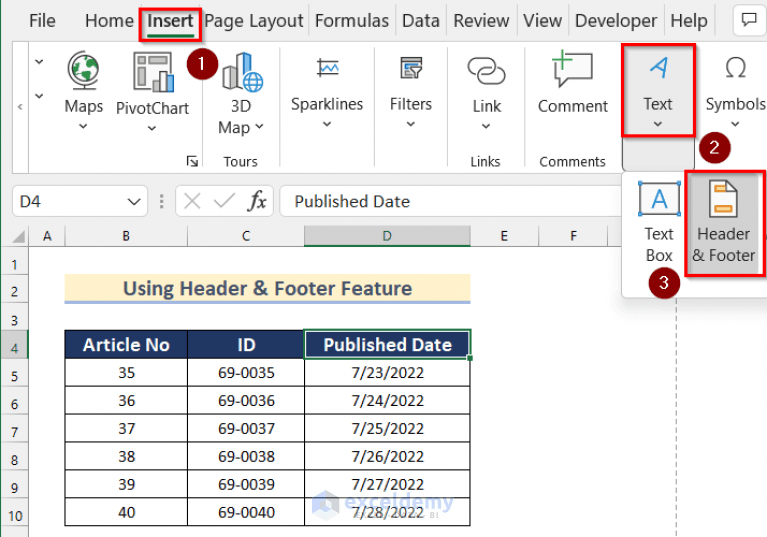Screen dimensions: 767x537
Task: Open the Data tab
Action: pos(421,21)
